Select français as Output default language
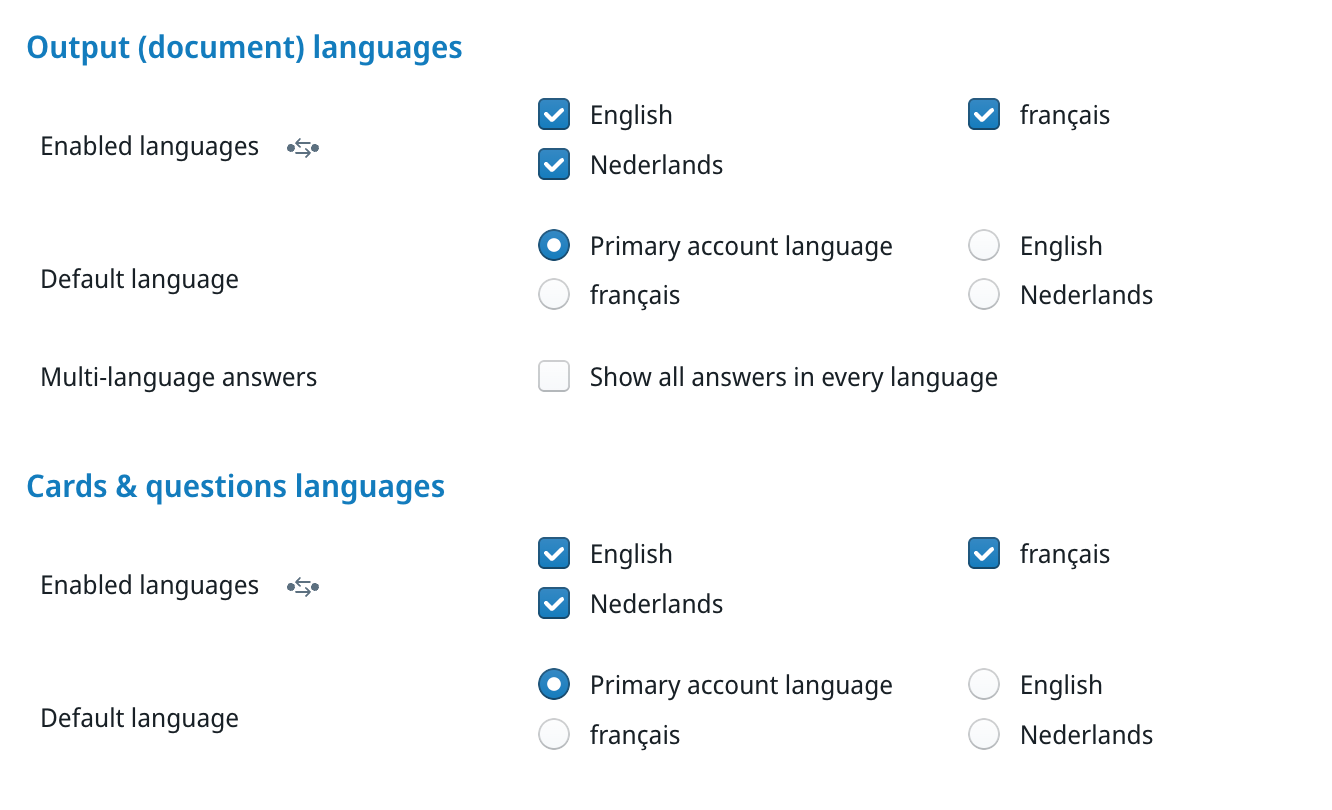1332x810 pixels. click(x=554, y=295)
